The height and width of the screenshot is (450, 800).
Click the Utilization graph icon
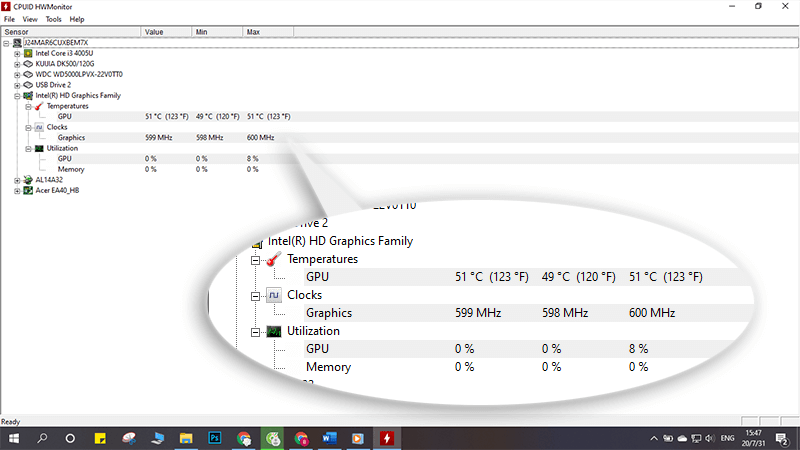(x=39, y=148)
